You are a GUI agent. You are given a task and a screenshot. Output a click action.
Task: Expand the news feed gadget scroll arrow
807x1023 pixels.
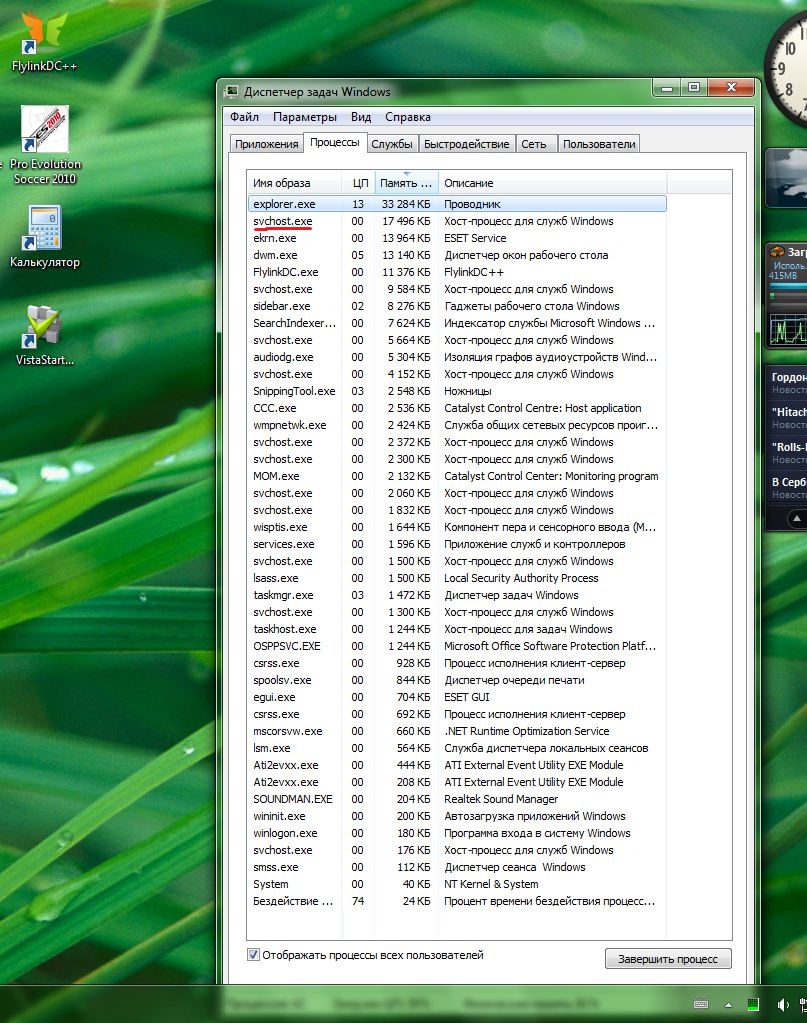coord(797,518)
